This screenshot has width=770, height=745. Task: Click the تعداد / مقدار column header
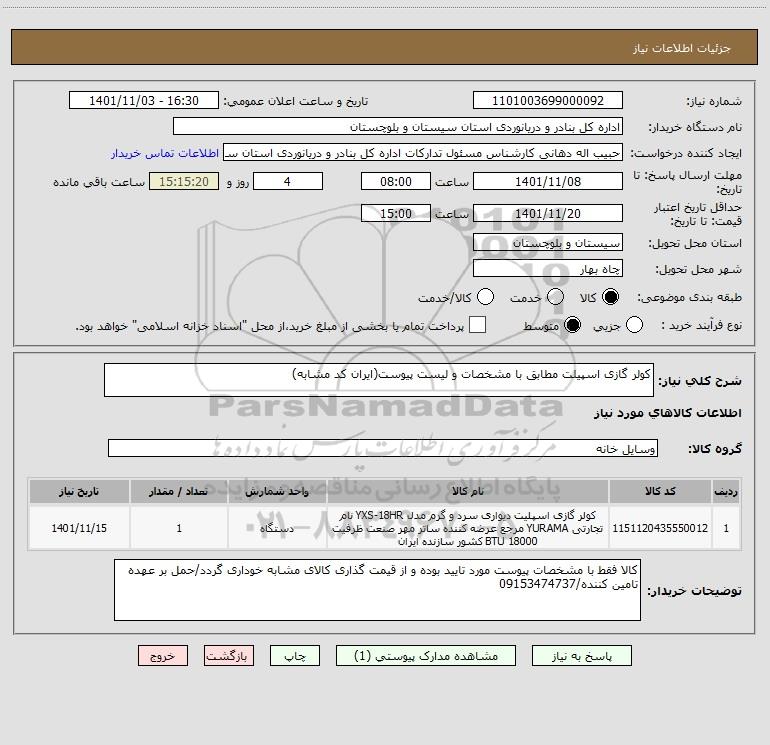(179, 492)
